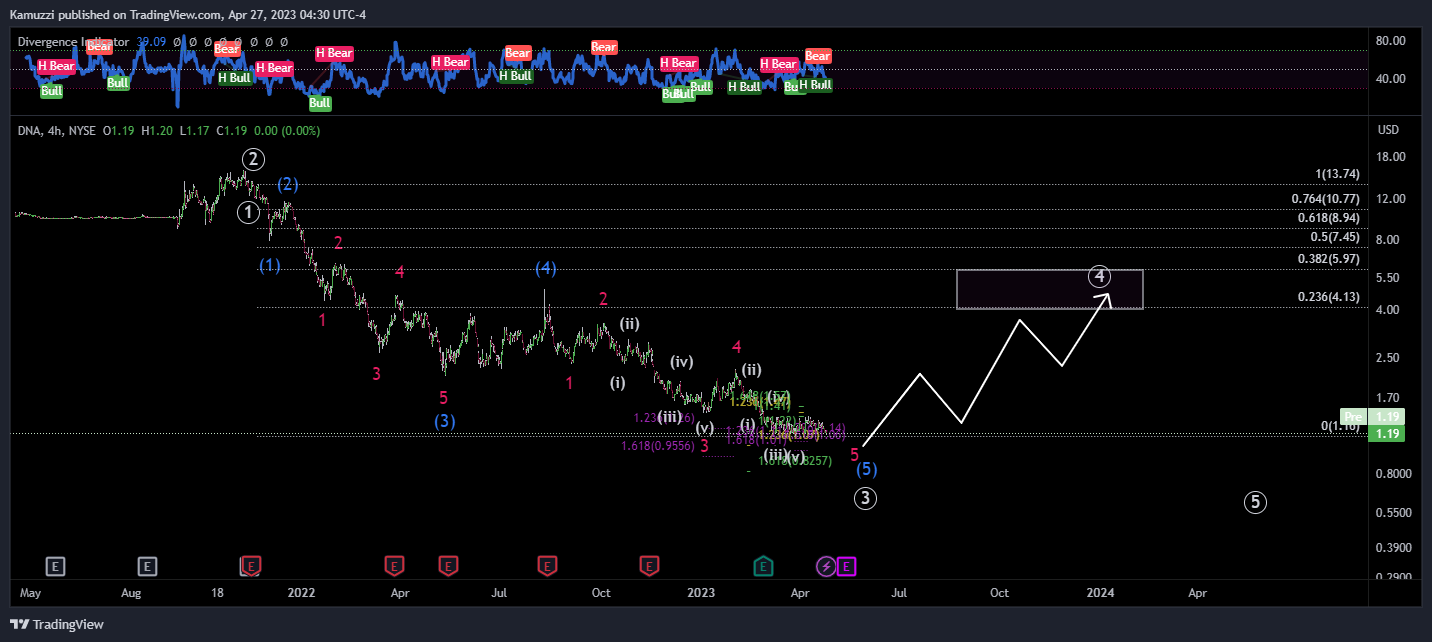
Task: Open the gray earnings marker above May
Action: click(56, 567)
